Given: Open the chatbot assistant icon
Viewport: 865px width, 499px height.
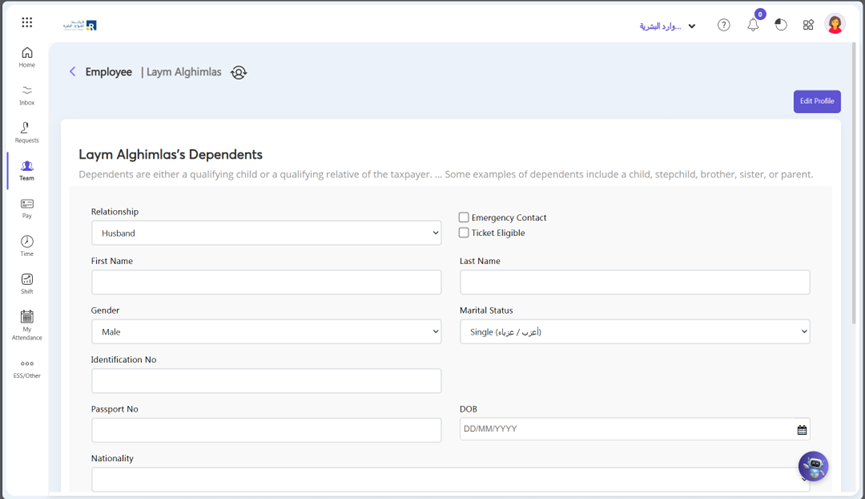Looking at the screenshot, I should coord(813,466).
